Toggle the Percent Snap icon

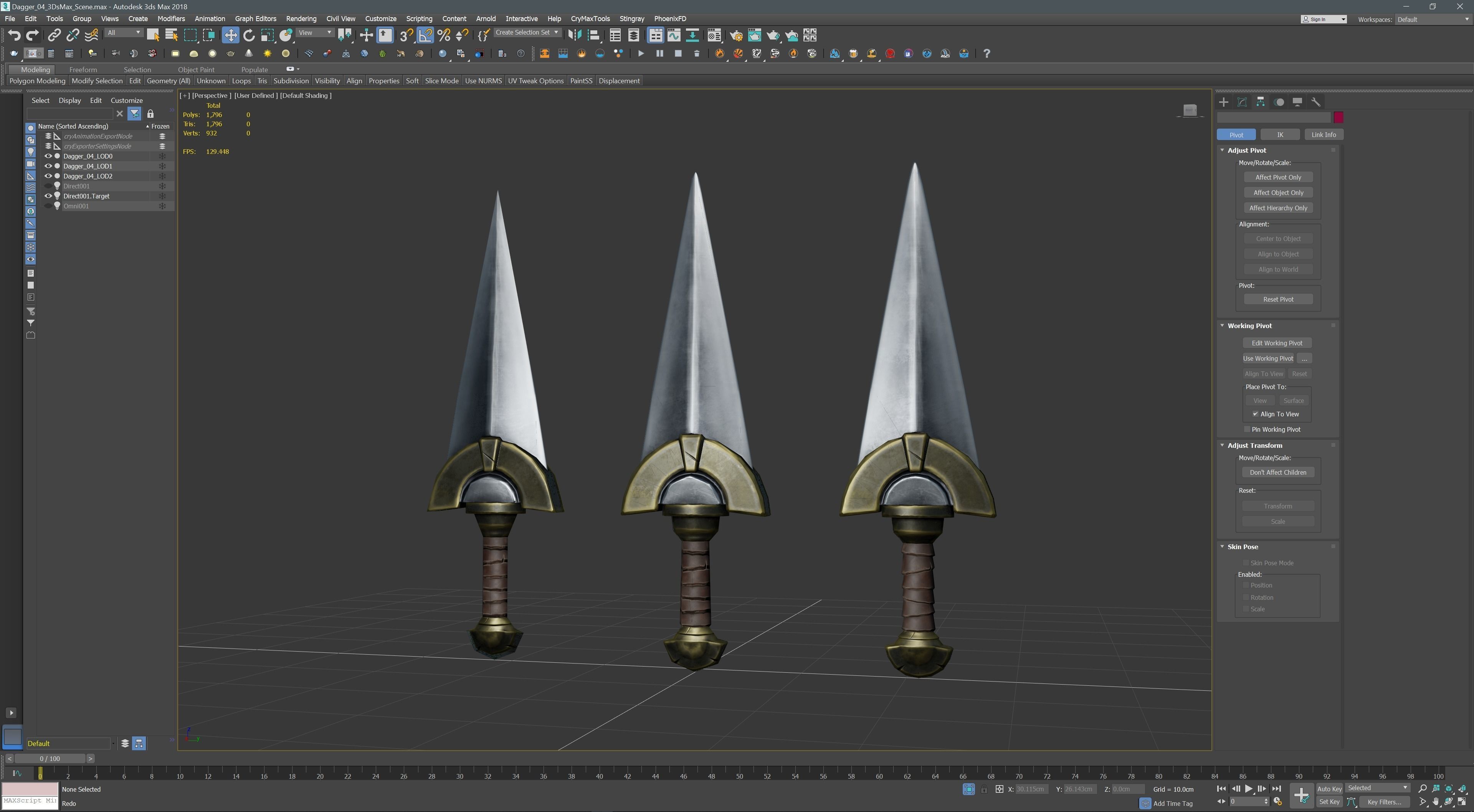point(444,35)
